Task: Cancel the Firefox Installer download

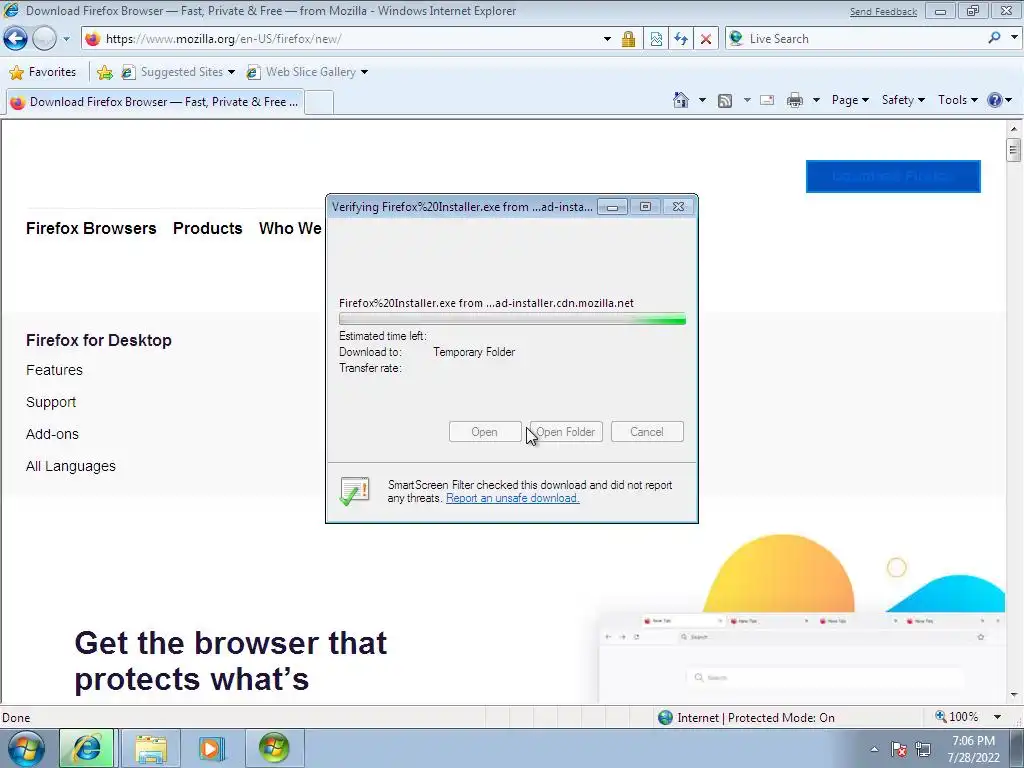Action: [x=647, y=432]
